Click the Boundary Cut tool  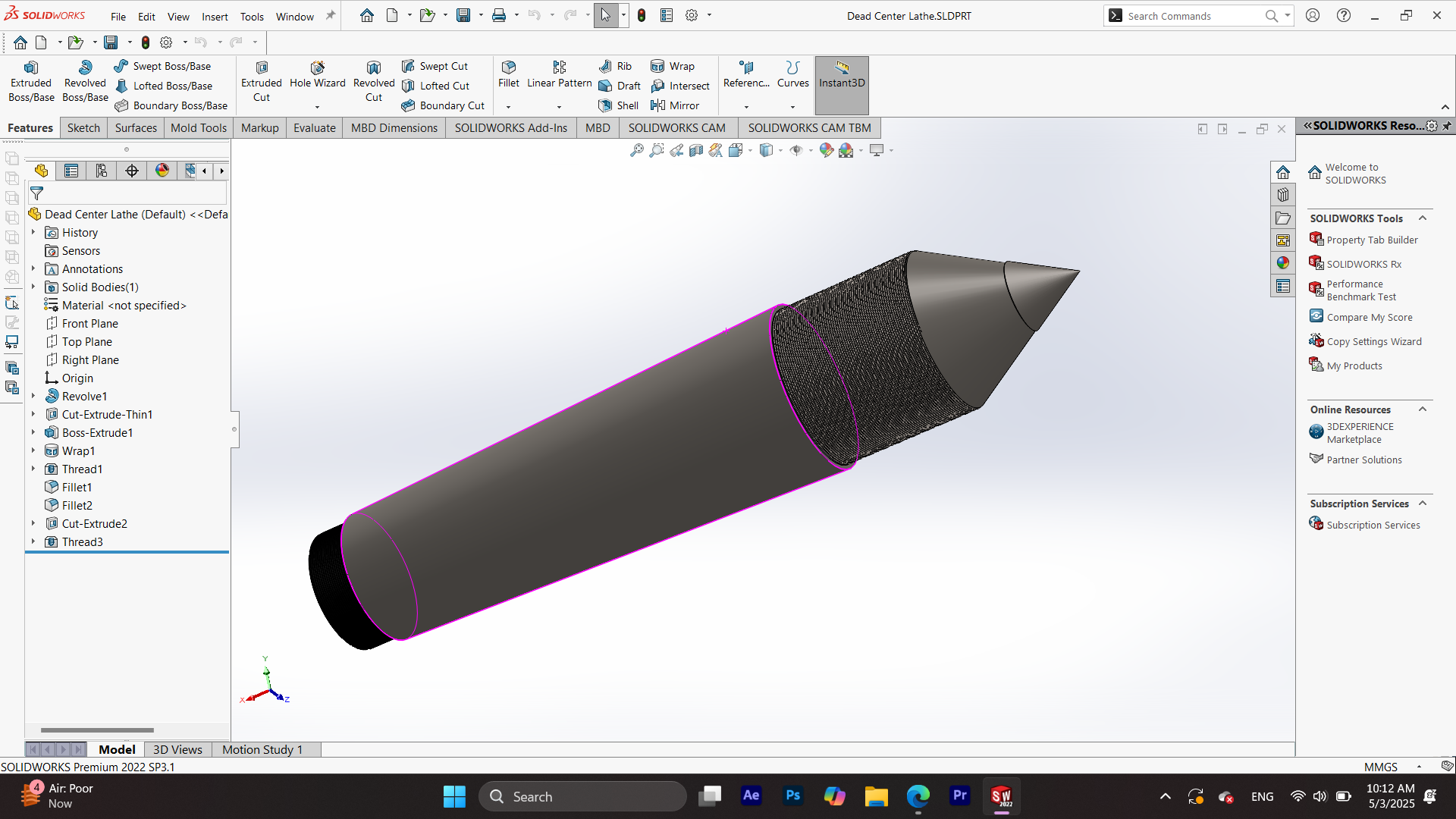pyautogui.click(x=444, y=106)
